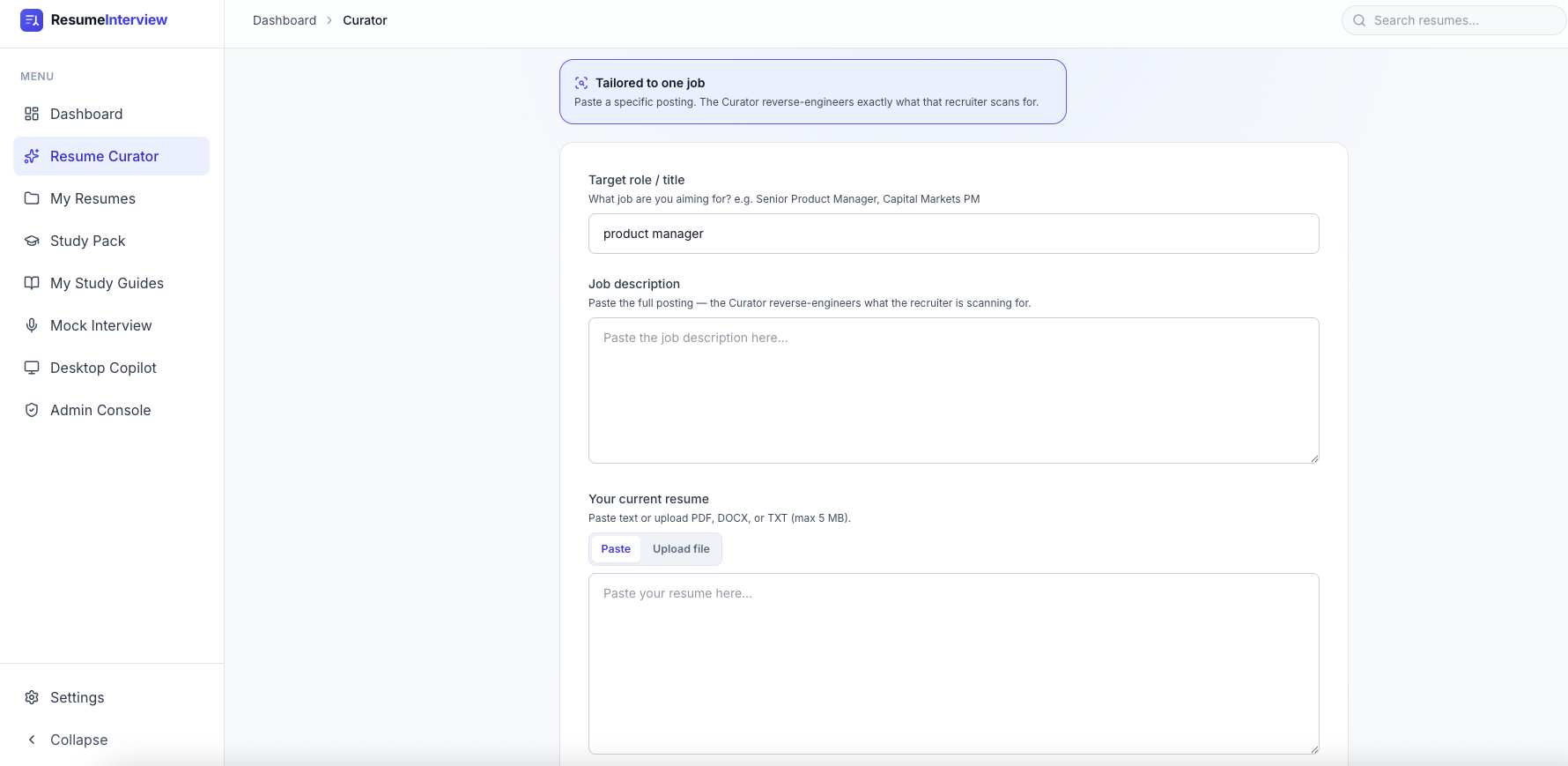The height and width of the screenshot is (766, 1568).
Task: Click the Study Pack graduation cap icon
Action: (32, 241)
